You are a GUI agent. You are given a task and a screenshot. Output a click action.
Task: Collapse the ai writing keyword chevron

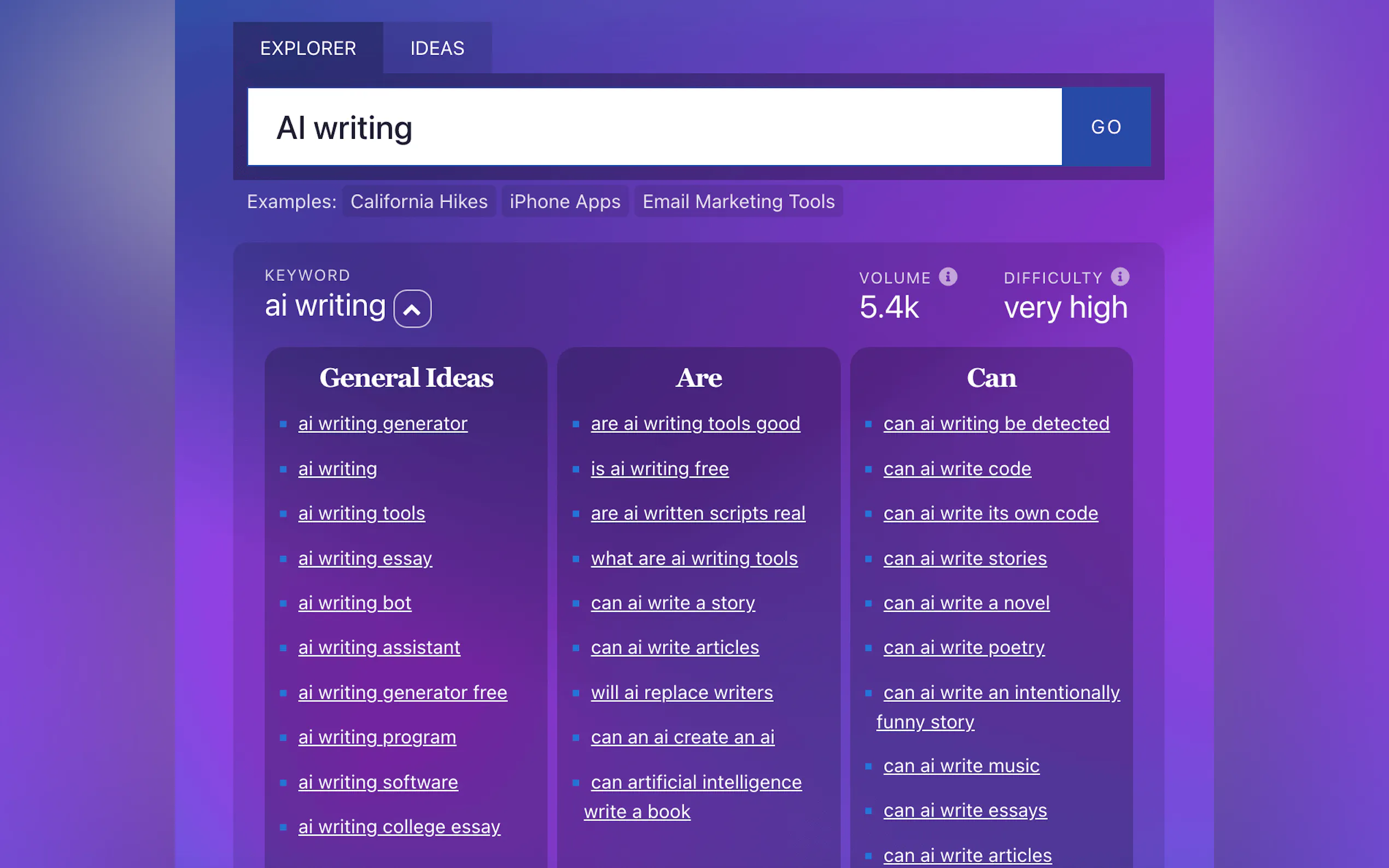point(412,309)
